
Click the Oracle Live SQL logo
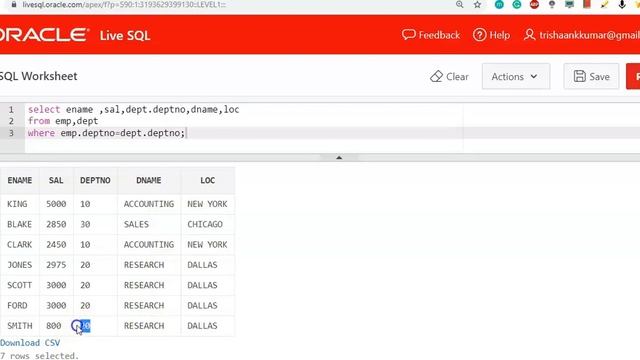(75, 35)
